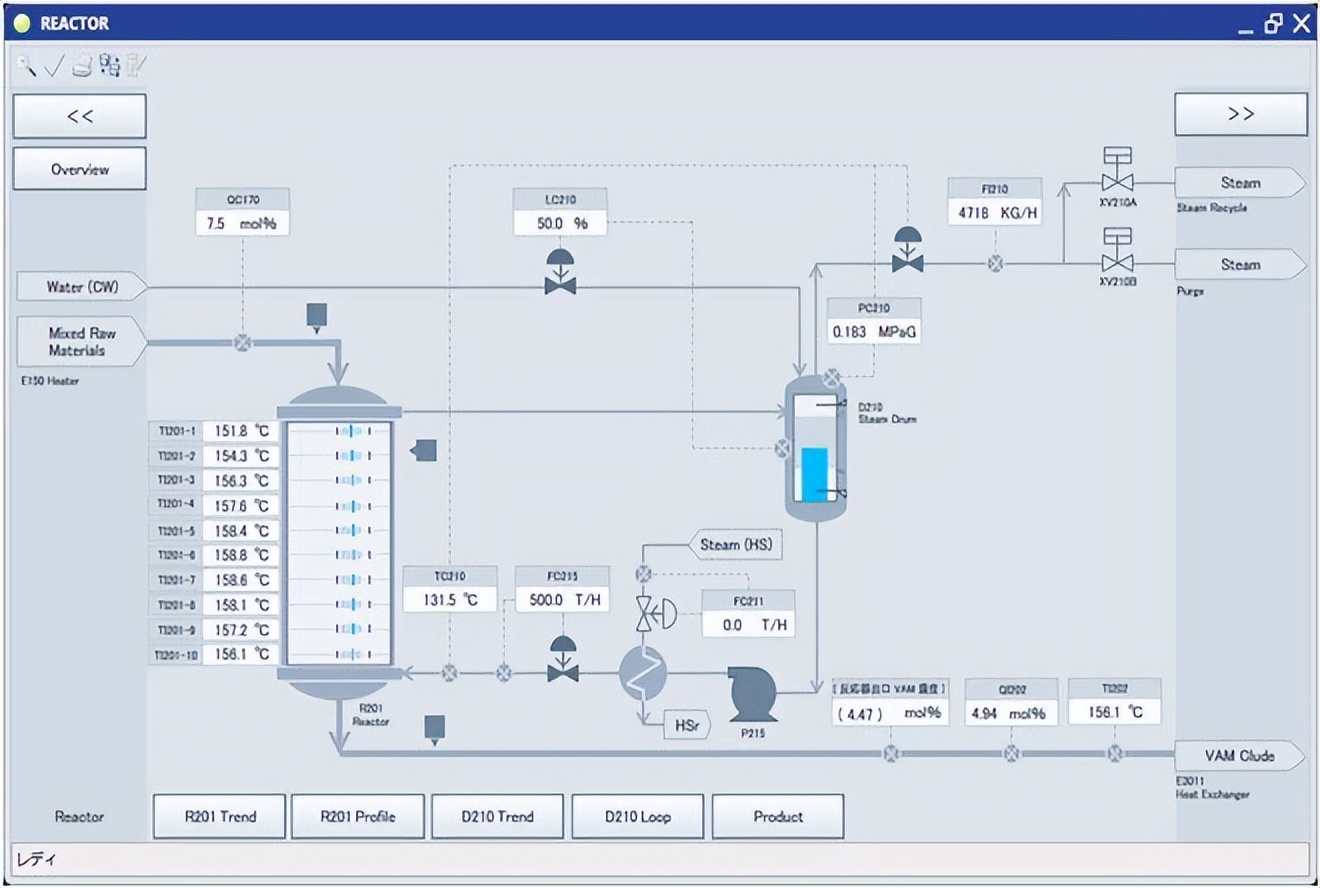Click the heat exchanger symbol above HSr
1320x888 pixels.
click(x=643, y=673)
